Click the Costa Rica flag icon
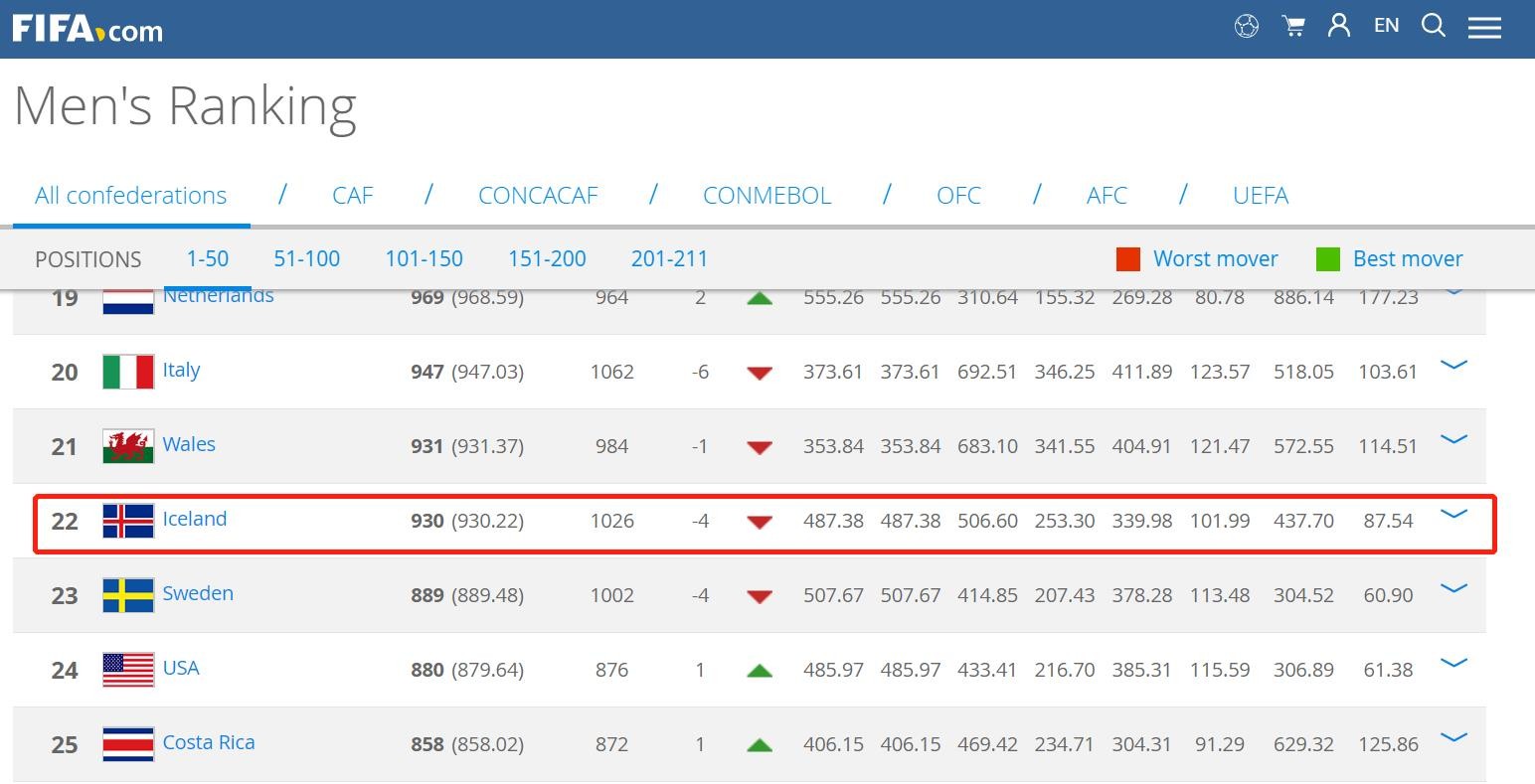 (128, 744)
